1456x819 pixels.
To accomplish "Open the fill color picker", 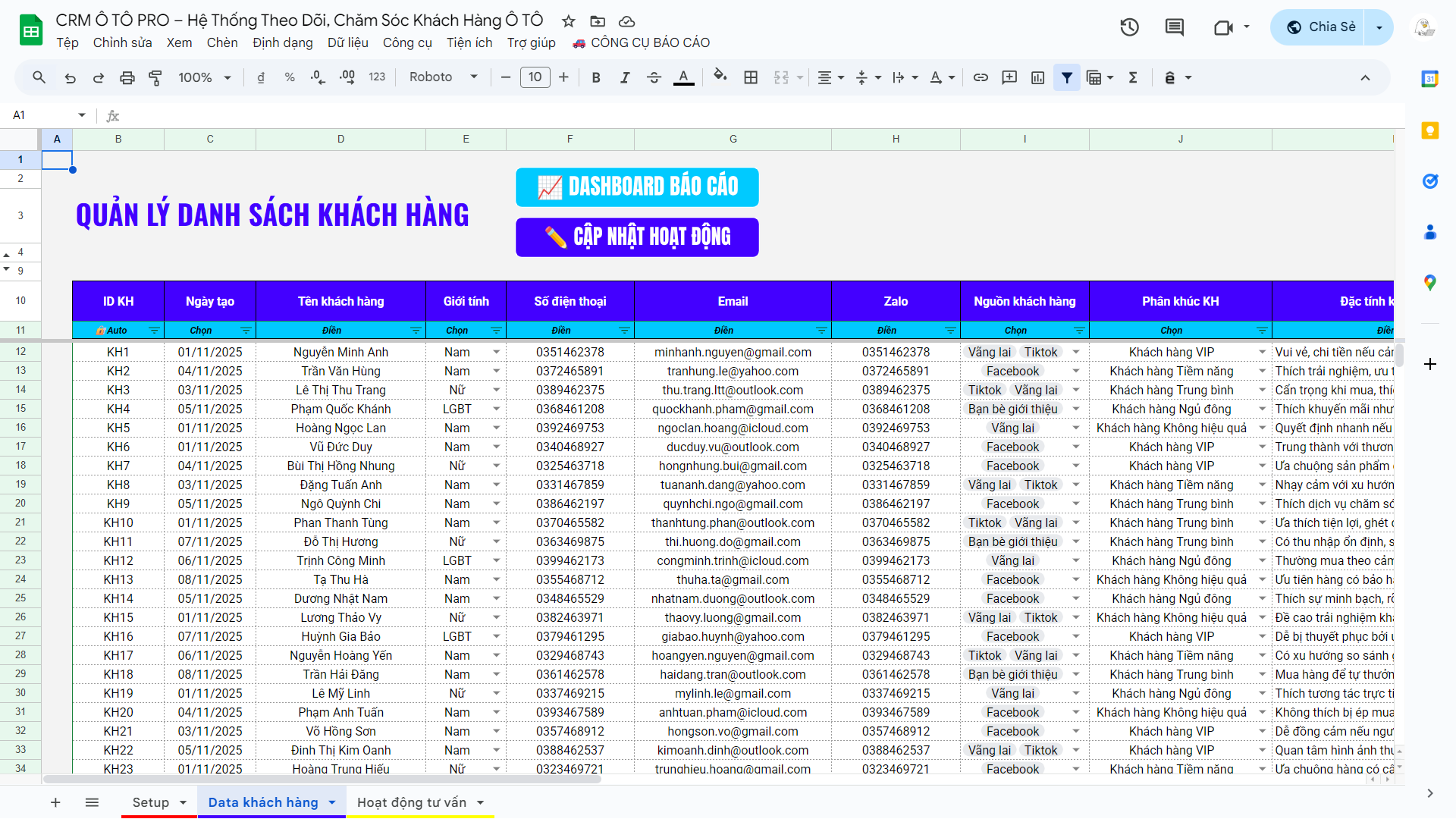I will point(720,77).
